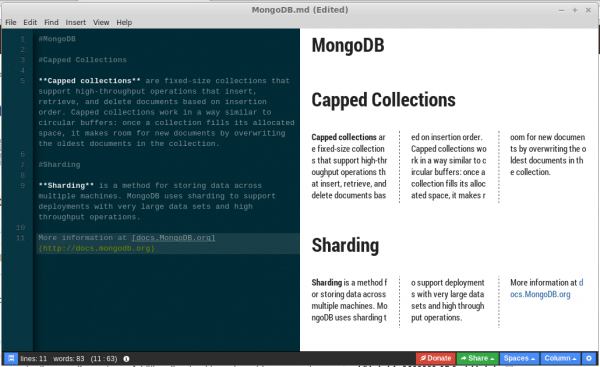This screenshot has height=367, width=600.
Task: Click the Donate button
Action: click(x=435, y=359)
